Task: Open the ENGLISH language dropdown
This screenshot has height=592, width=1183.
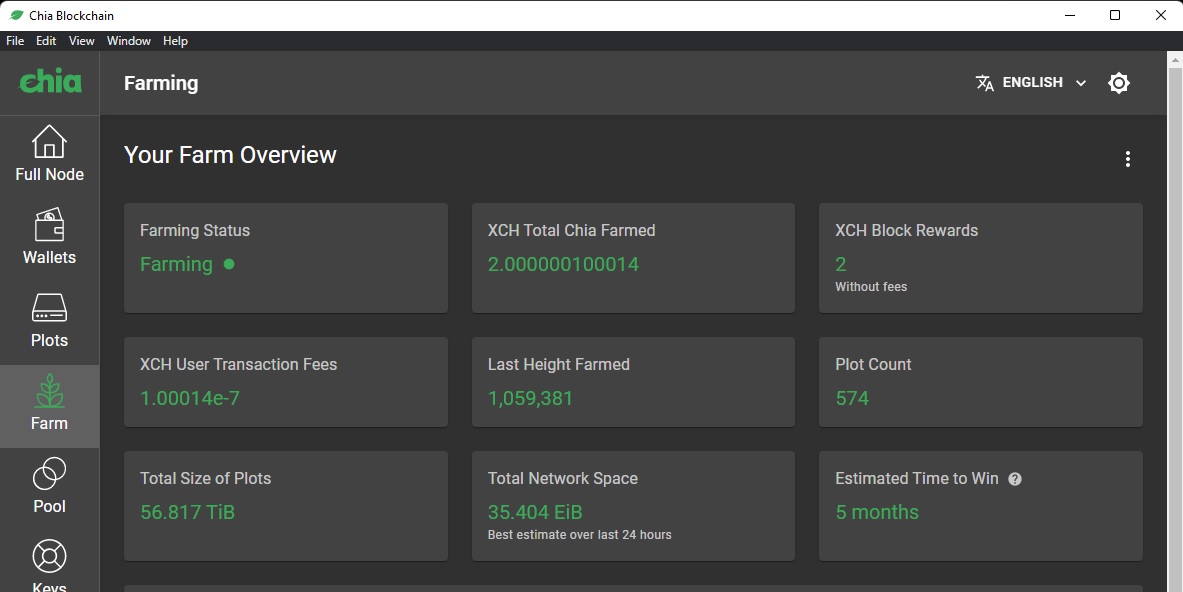Action: click(1031, 83)
